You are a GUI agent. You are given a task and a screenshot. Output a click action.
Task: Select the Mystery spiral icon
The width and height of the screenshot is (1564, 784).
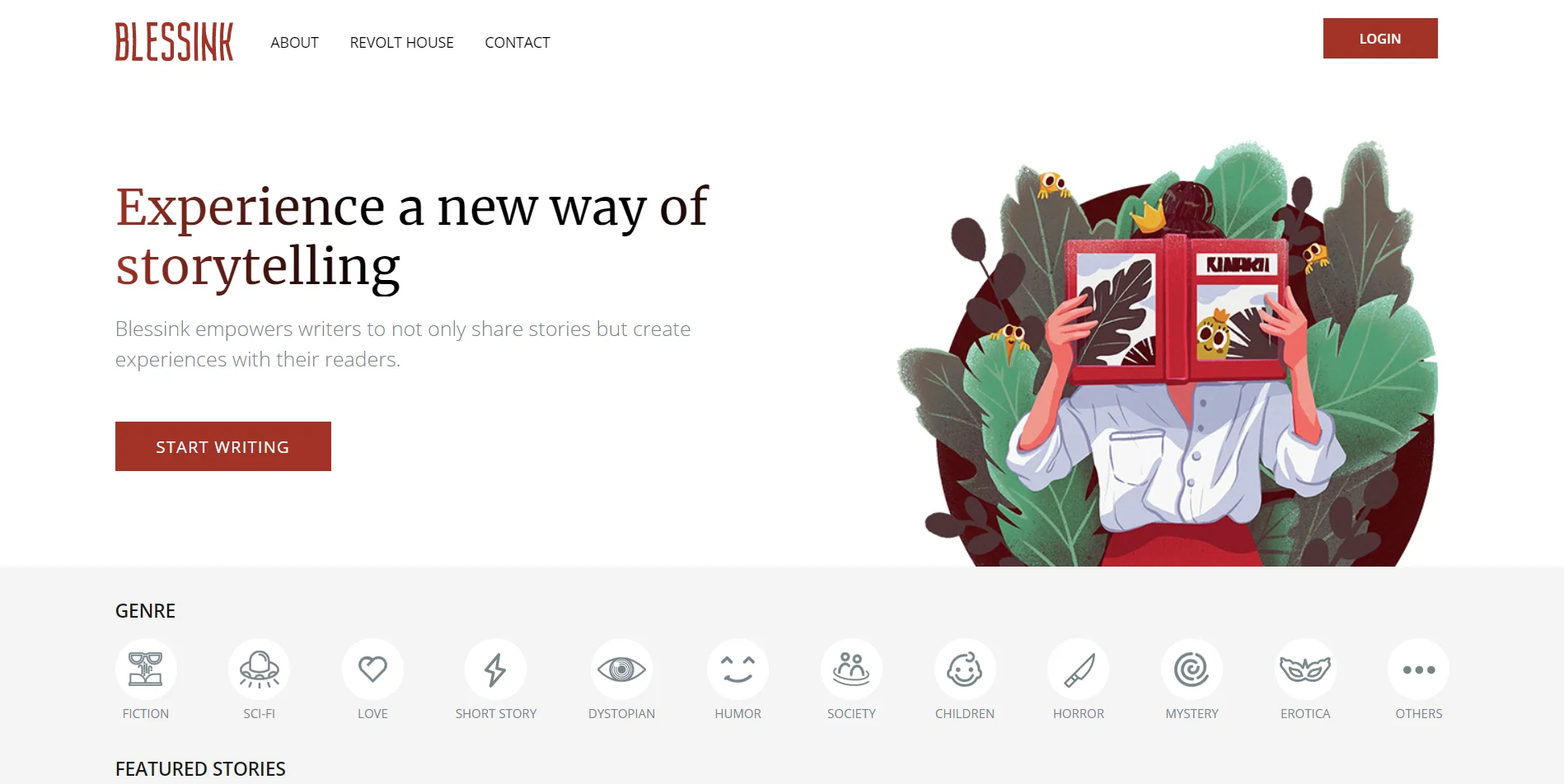coord(1192,670)
